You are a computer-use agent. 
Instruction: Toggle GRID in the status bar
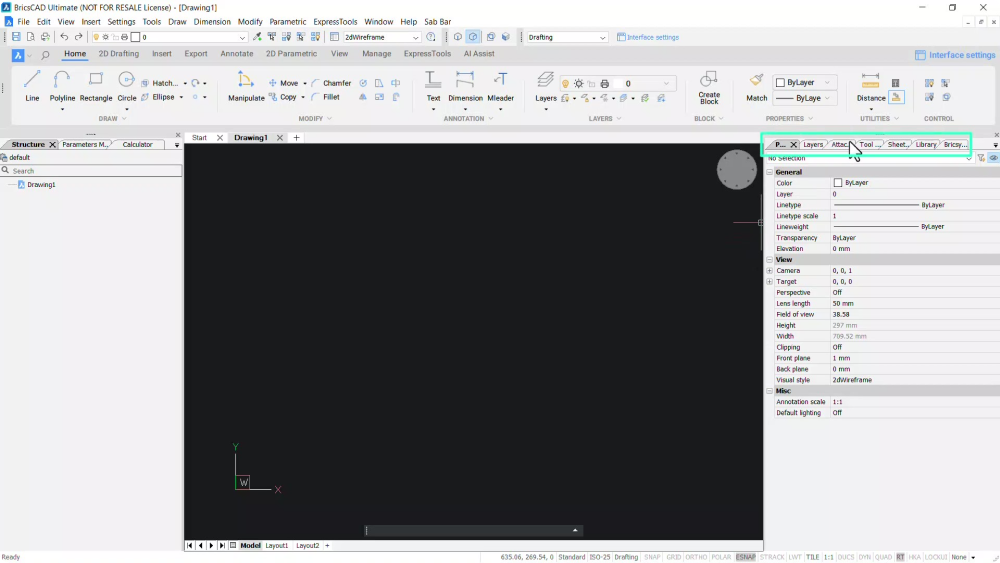click(x=673, y=557)
